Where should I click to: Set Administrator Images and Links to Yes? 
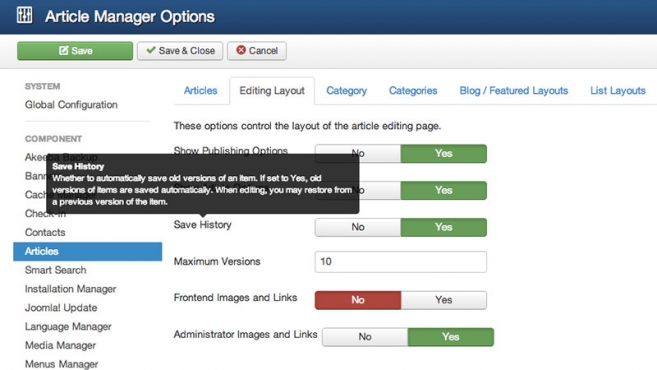coord(451,337)
